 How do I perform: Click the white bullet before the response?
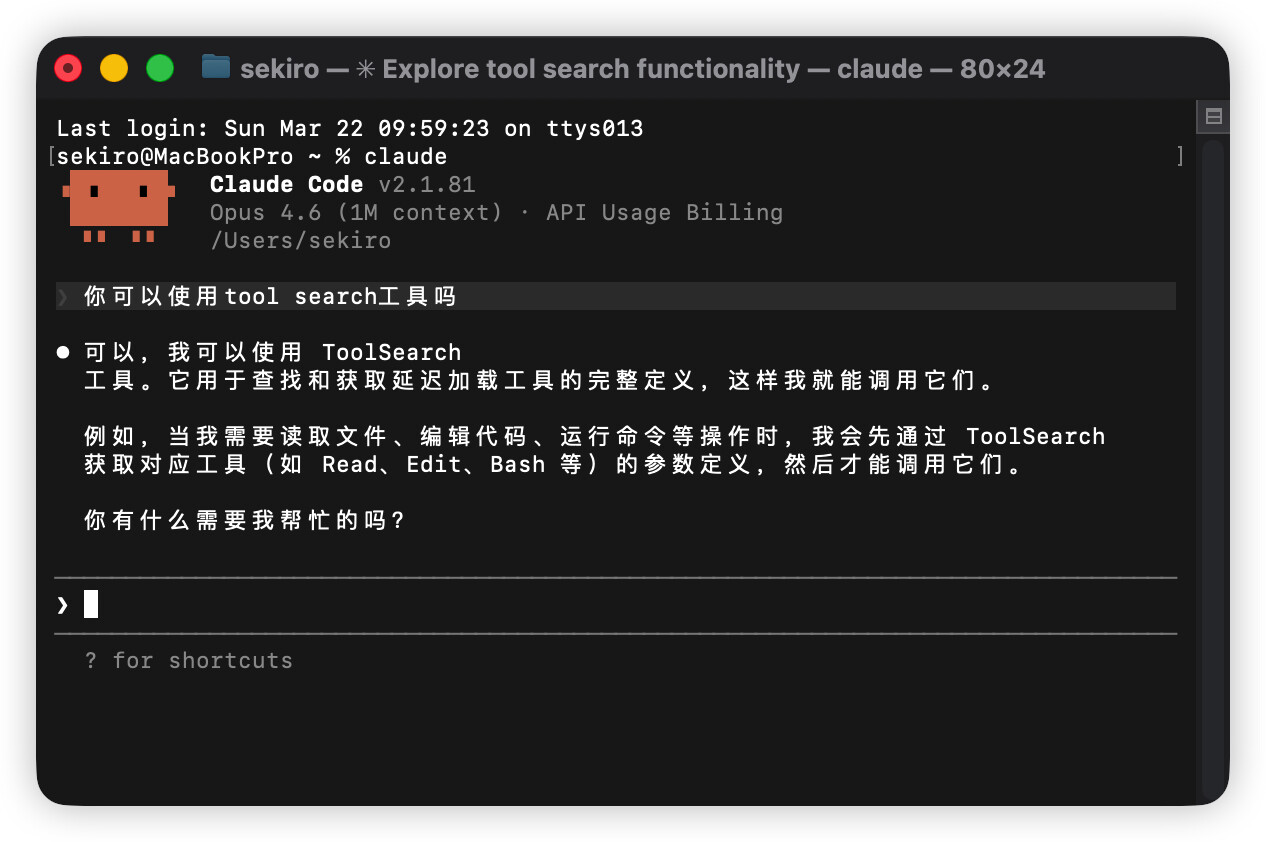[63, 352]
